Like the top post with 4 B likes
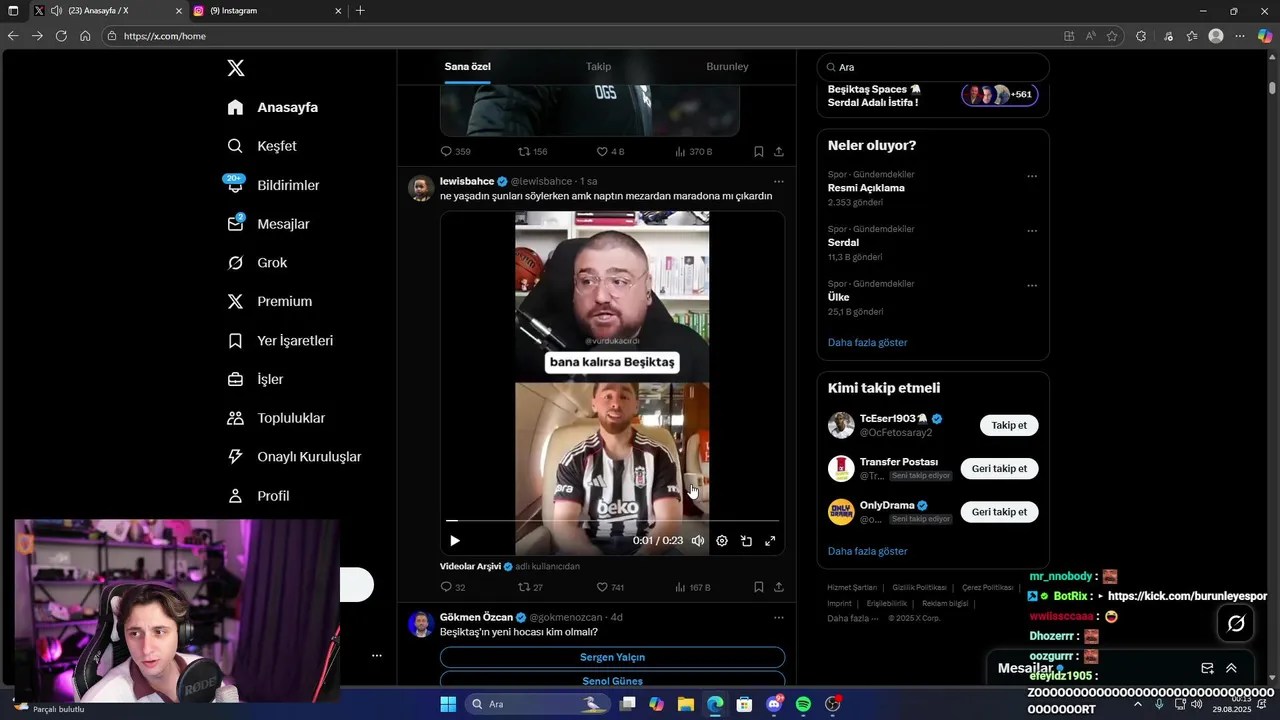Viewport: 1280px width, 720px height. point(610,152)
